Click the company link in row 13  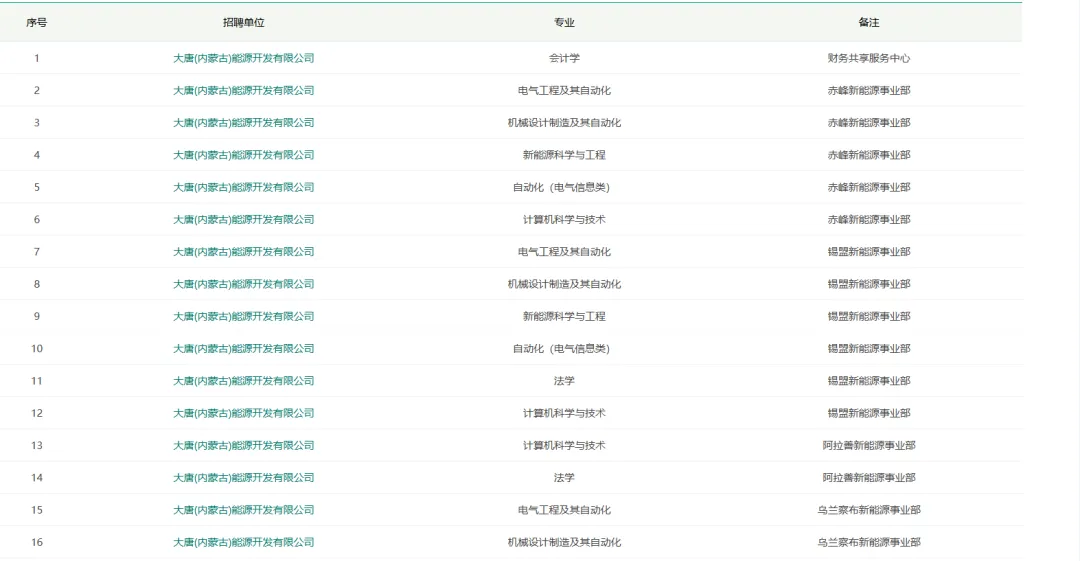(x=243, y=445)
